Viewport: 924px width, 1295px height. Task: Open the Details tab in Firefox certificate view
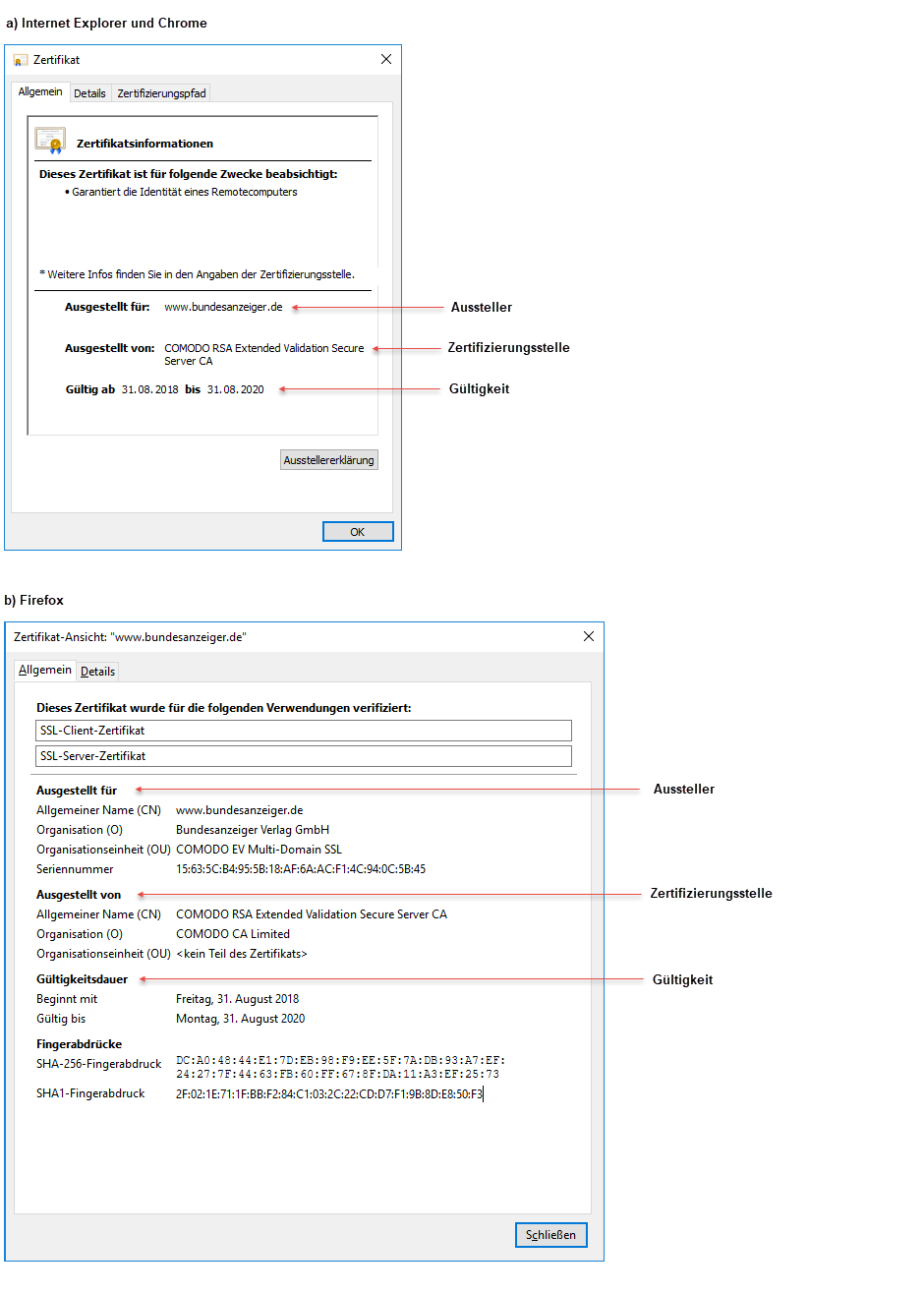97,672
